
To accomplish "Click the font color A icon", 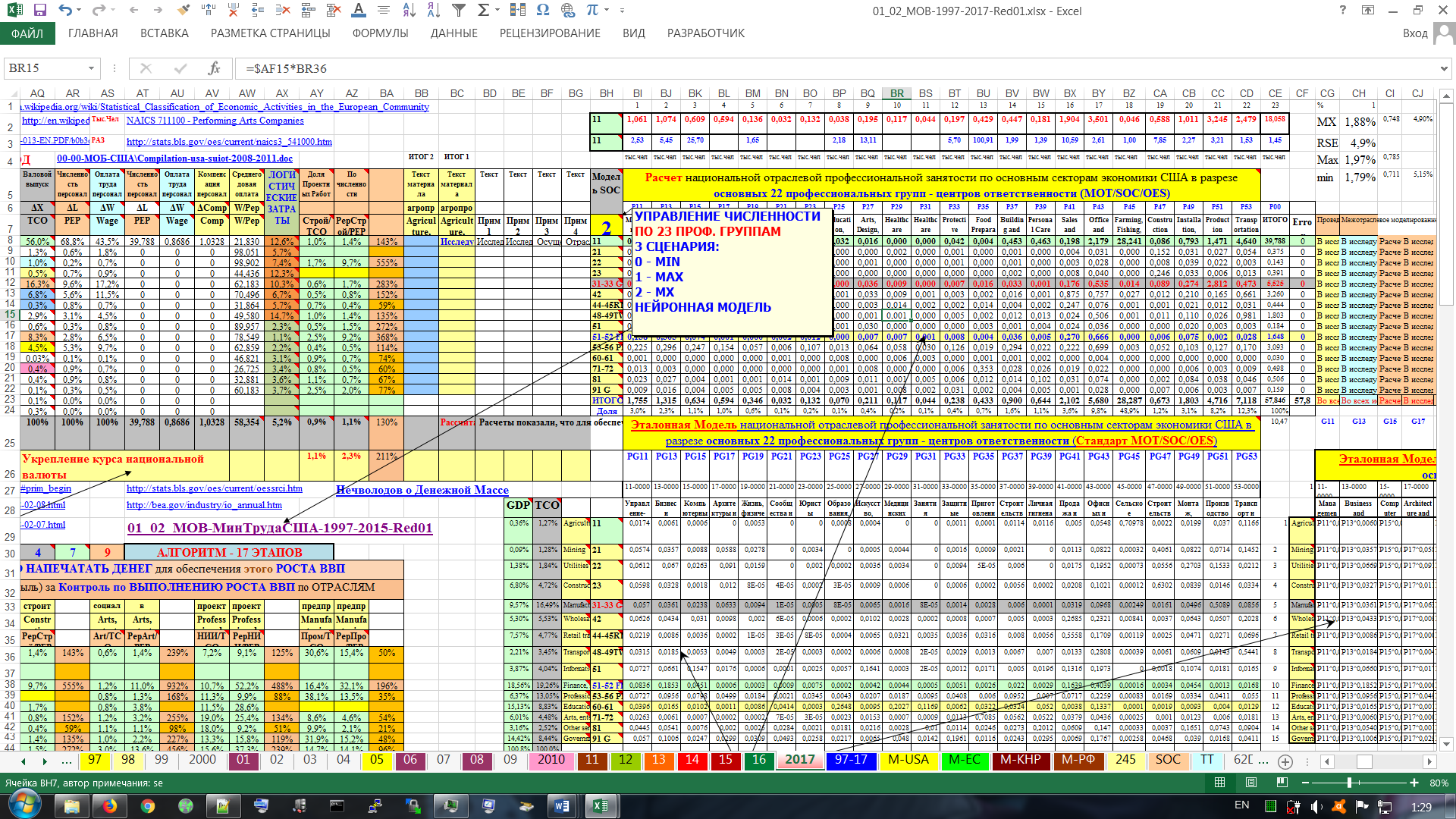I will click(359, 11).
